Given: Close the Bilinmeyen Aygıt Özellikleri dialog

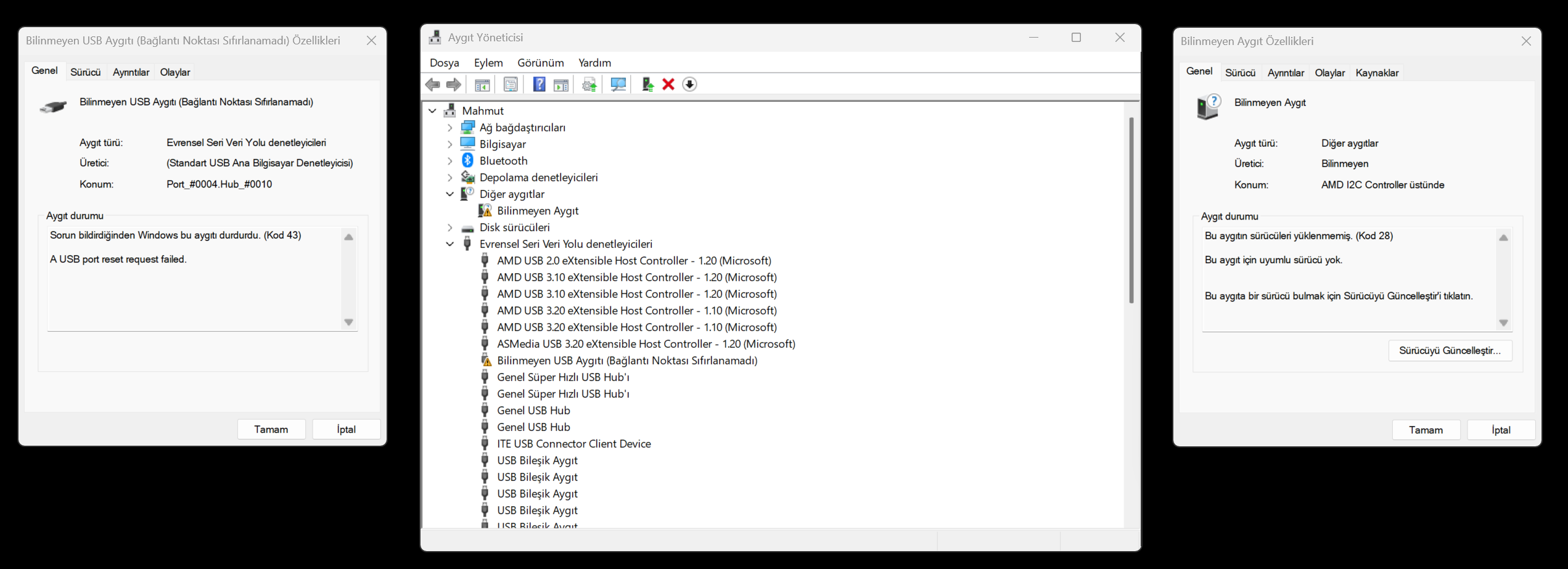Looking at the screenshot, I should tap(1527, 41).
